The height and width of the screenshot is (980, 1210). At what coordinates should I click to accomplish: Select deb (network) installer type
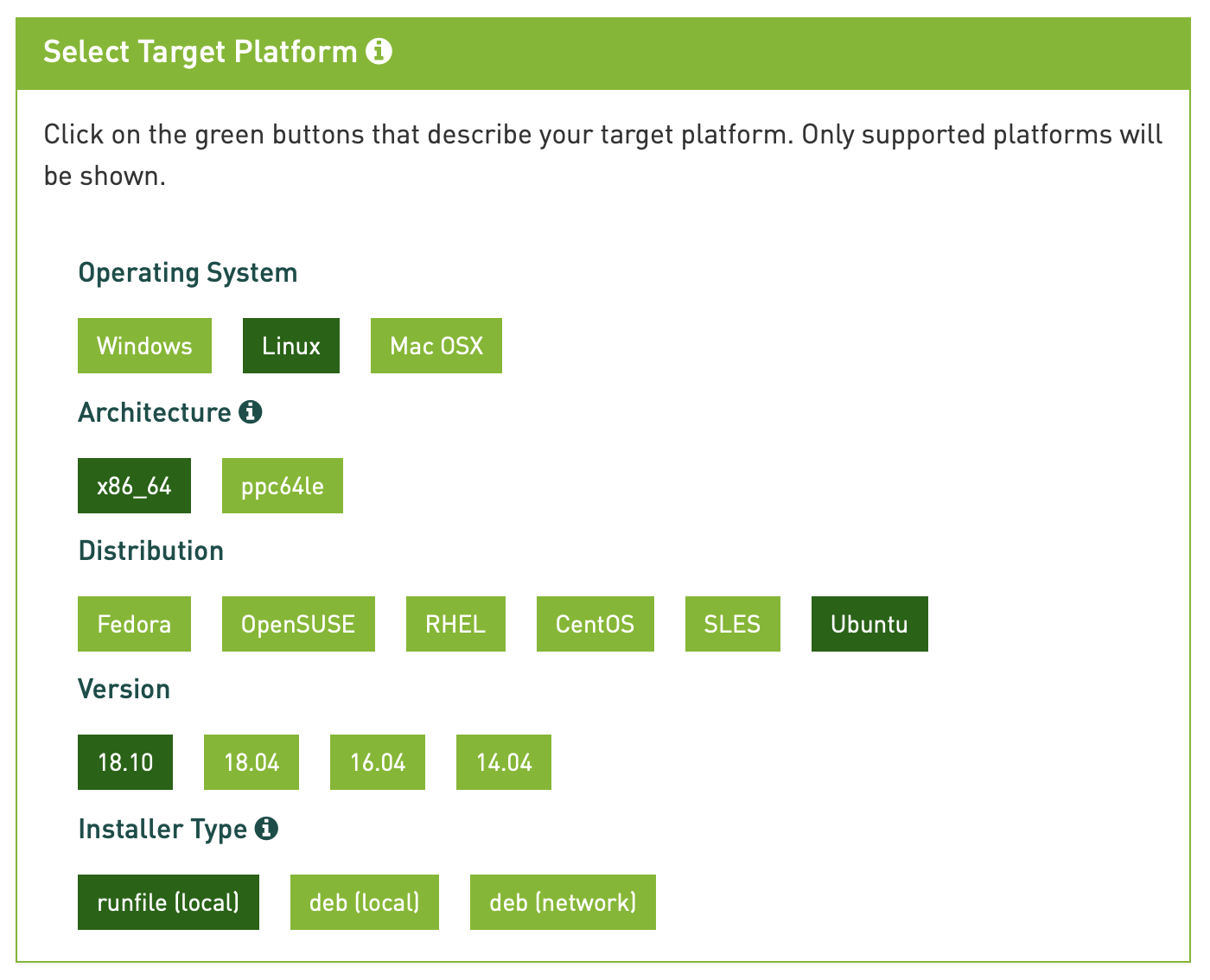563,902
